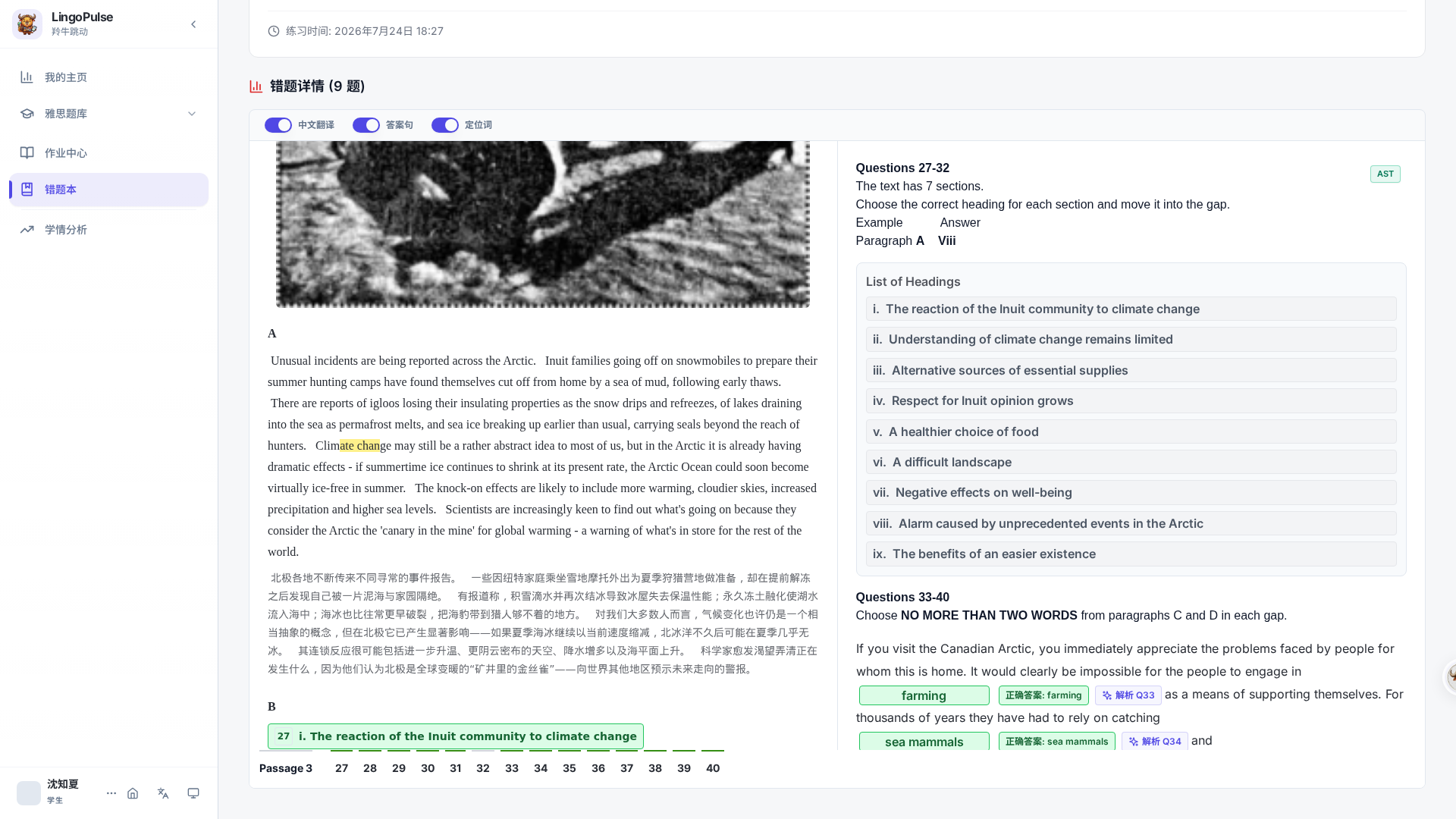Click the clock icon beside 练习时间
Image resolution: width=1456 pixels, height=819 pixels.
pyautogui.click(x=274, y=31)
